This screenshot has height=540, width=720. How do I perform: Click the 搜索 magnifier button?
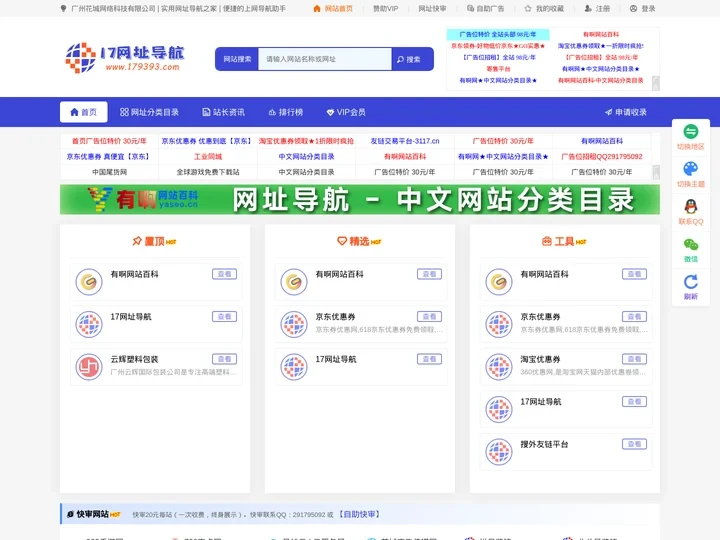click(412, 59)
